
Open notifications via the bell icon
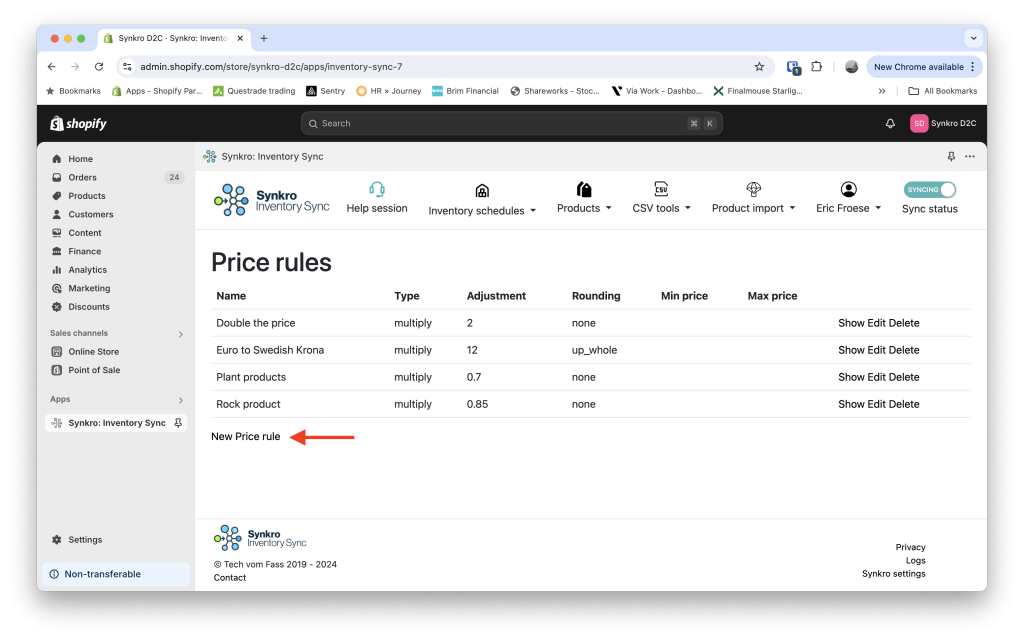pyautogui.click(x=889, y=122)
